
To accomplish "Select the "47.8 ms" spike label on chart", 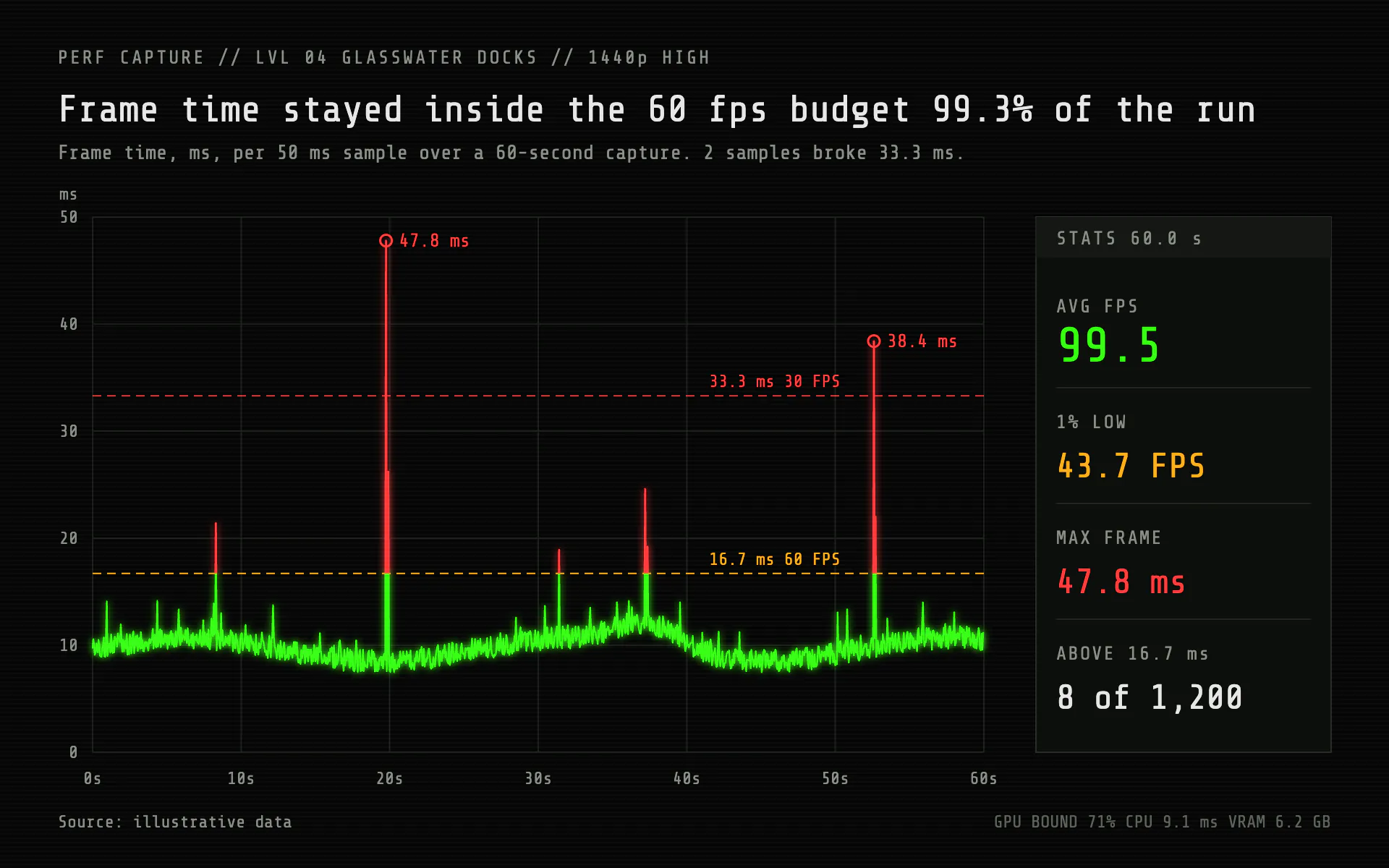I will tap(434, 241).
